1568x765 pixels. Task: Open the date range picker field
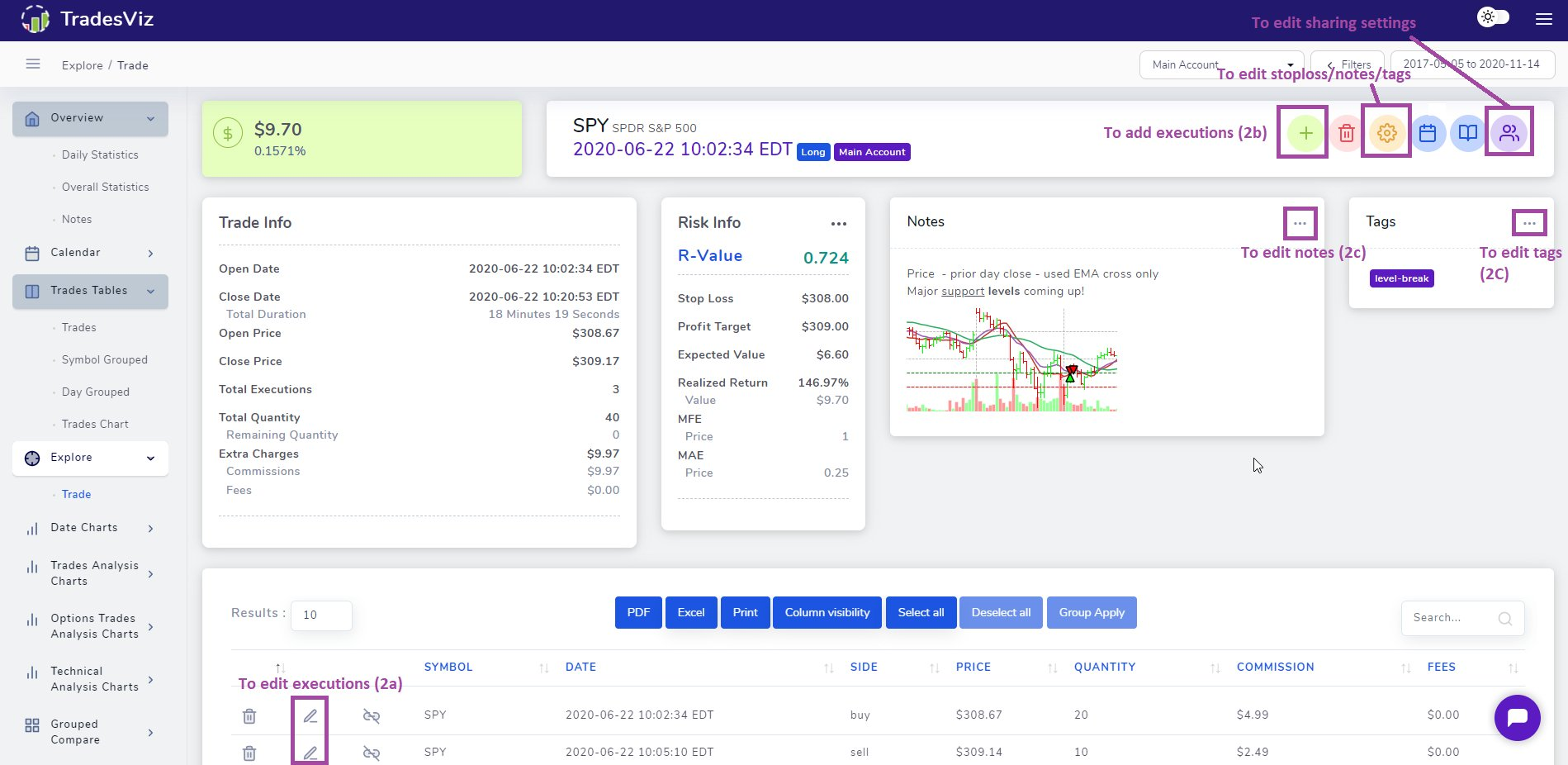pos(1472,64)
